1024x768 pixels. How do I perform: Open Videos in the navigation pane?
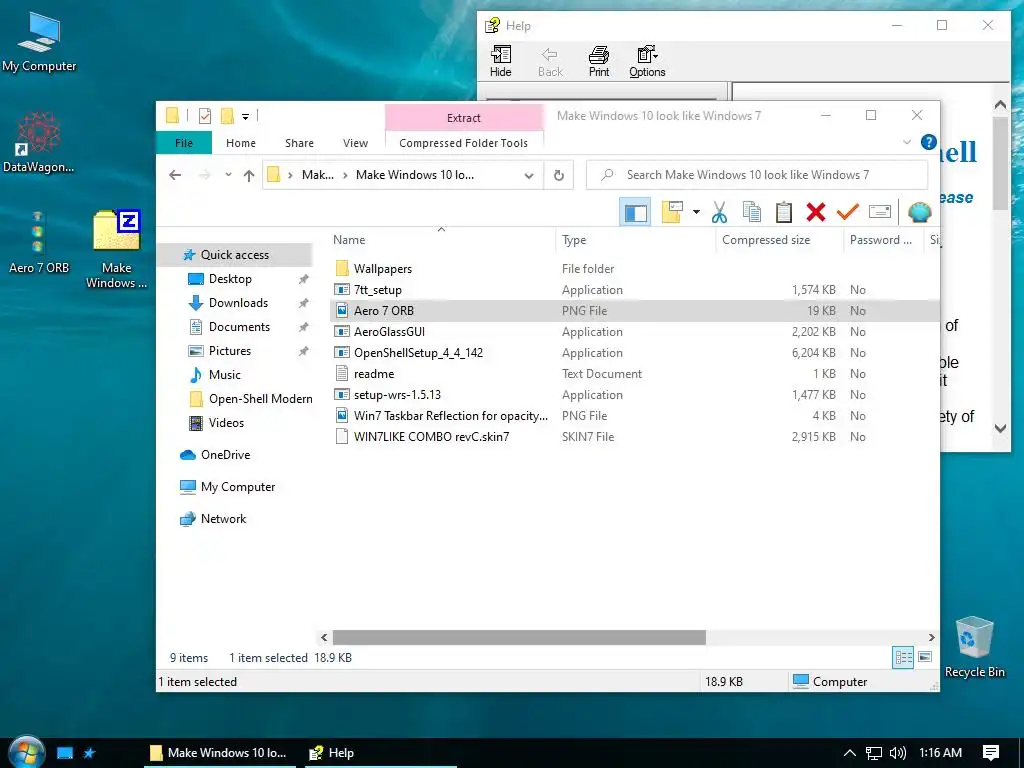point(226,423)
